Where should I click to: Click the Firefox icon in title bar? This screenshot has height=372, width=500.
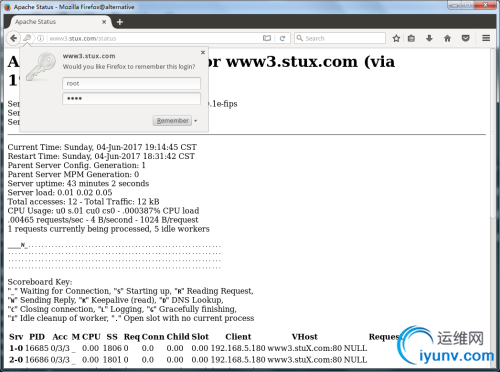(x=7, y=7)
